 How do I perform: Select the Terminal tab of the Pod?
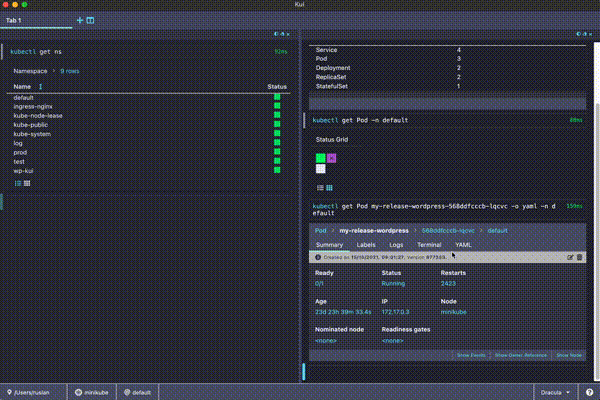tap(429, 244)
